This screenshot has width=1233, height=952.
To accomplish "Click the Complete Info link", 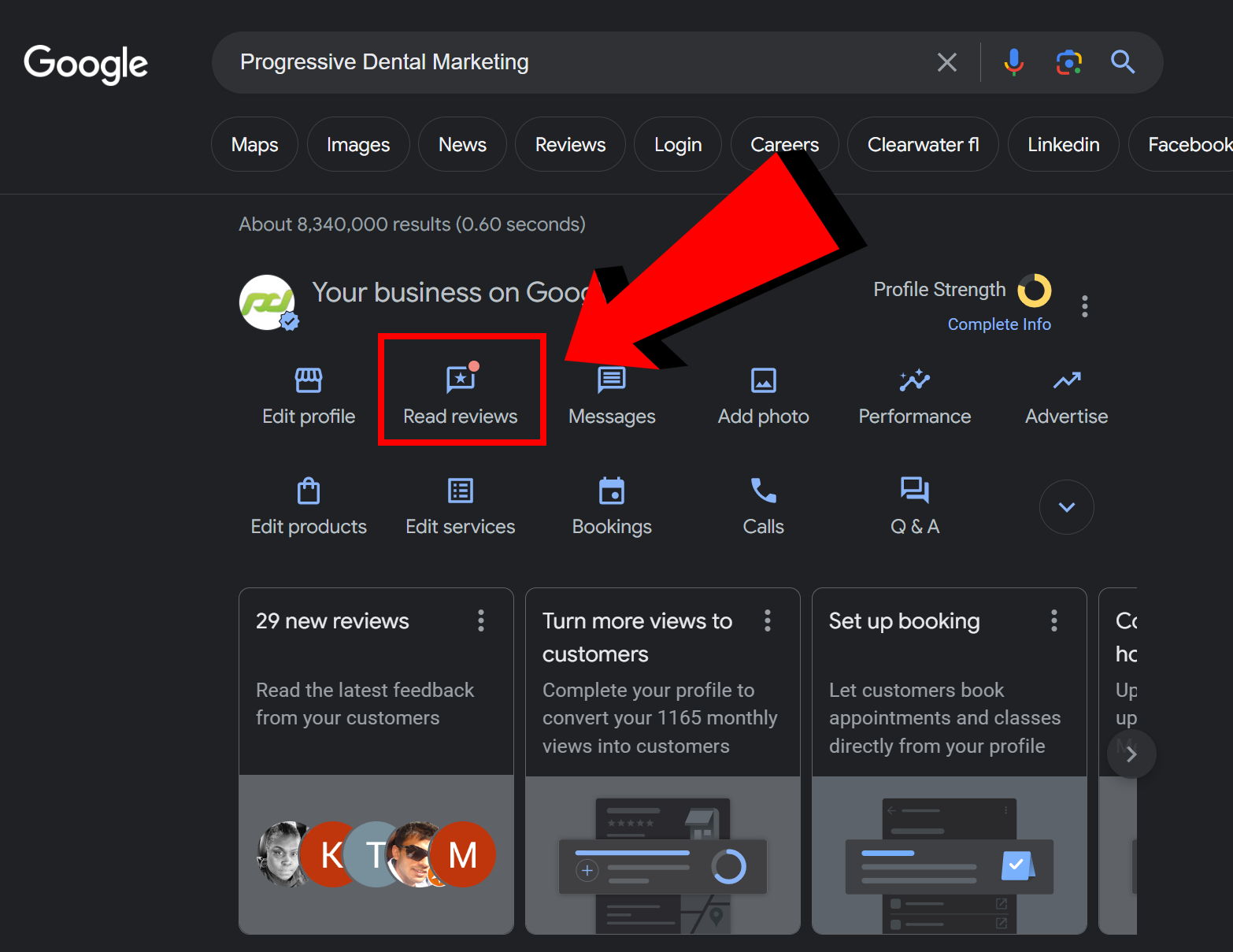I will [999, 324].
